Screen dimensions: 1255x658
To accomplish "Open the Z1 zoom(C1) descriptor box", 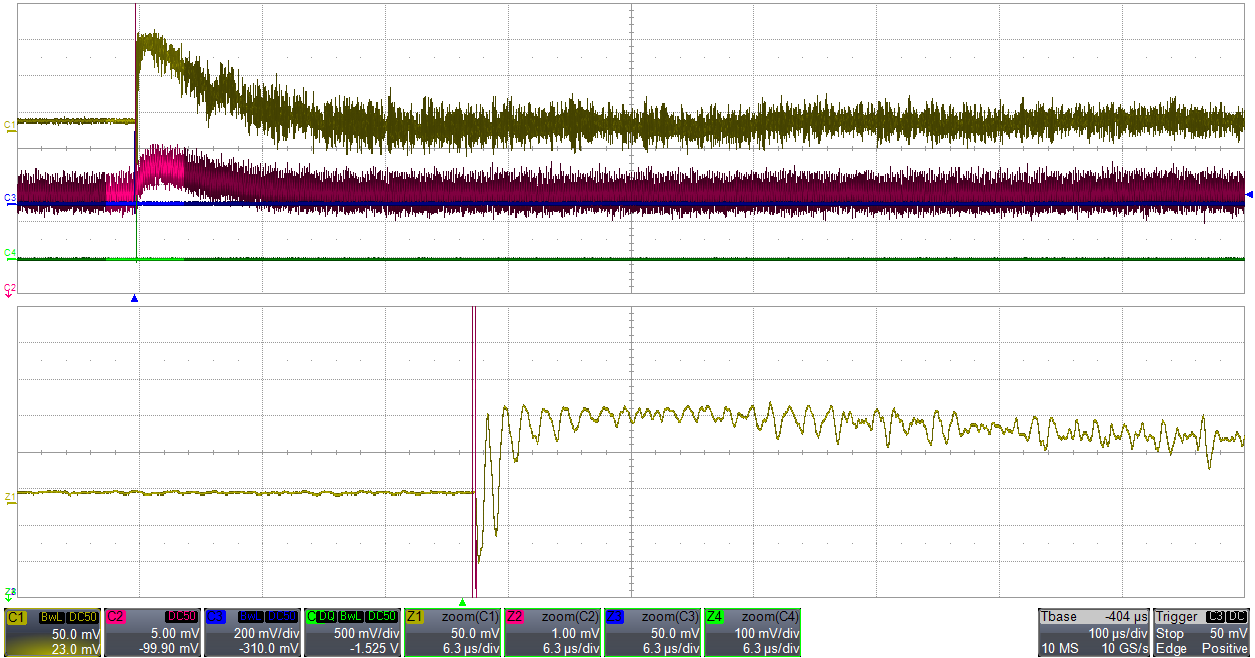I will coord(452,632).
